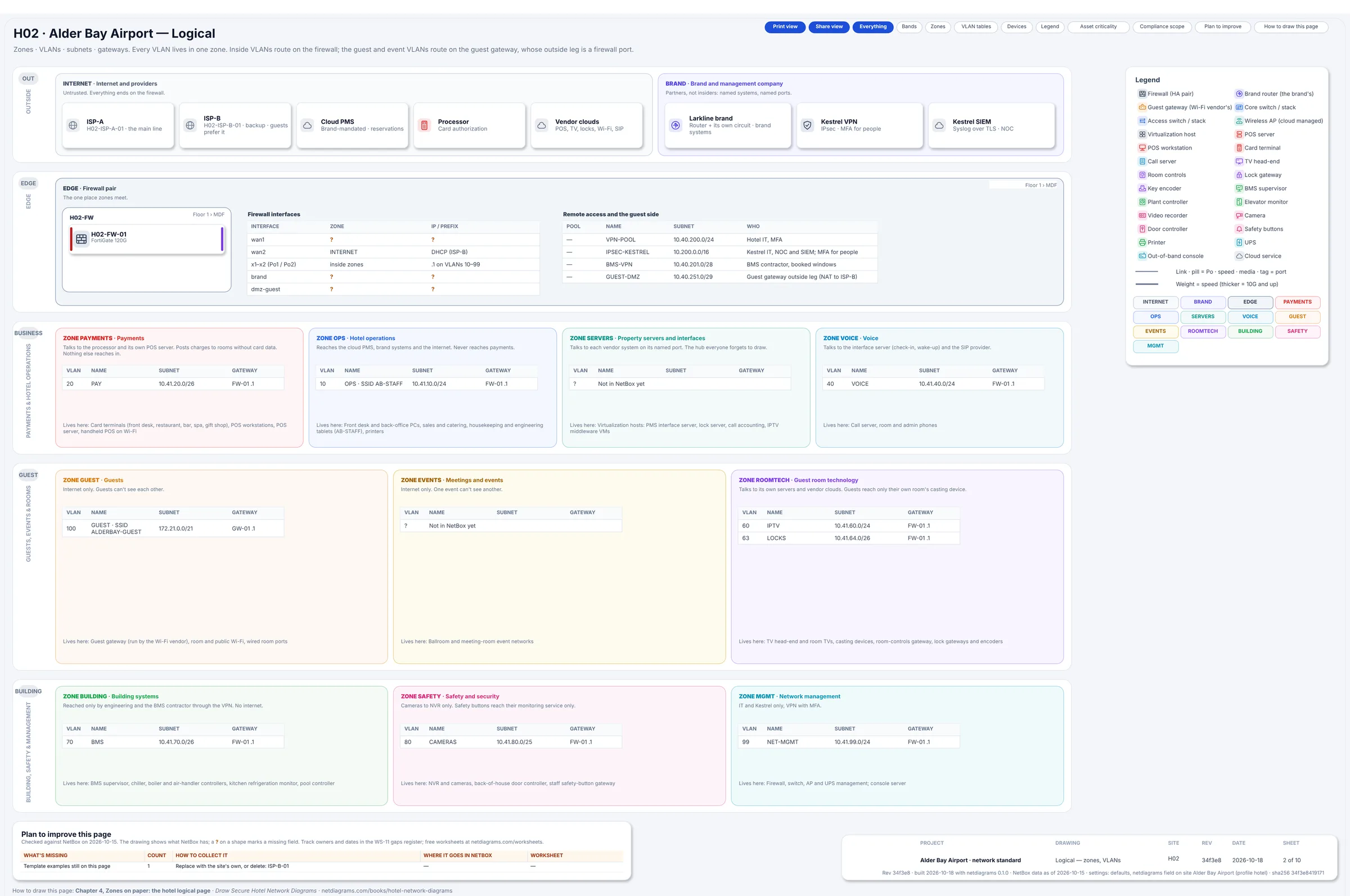Click the cloud icon on Vendor clouds card

click(542, 125)
